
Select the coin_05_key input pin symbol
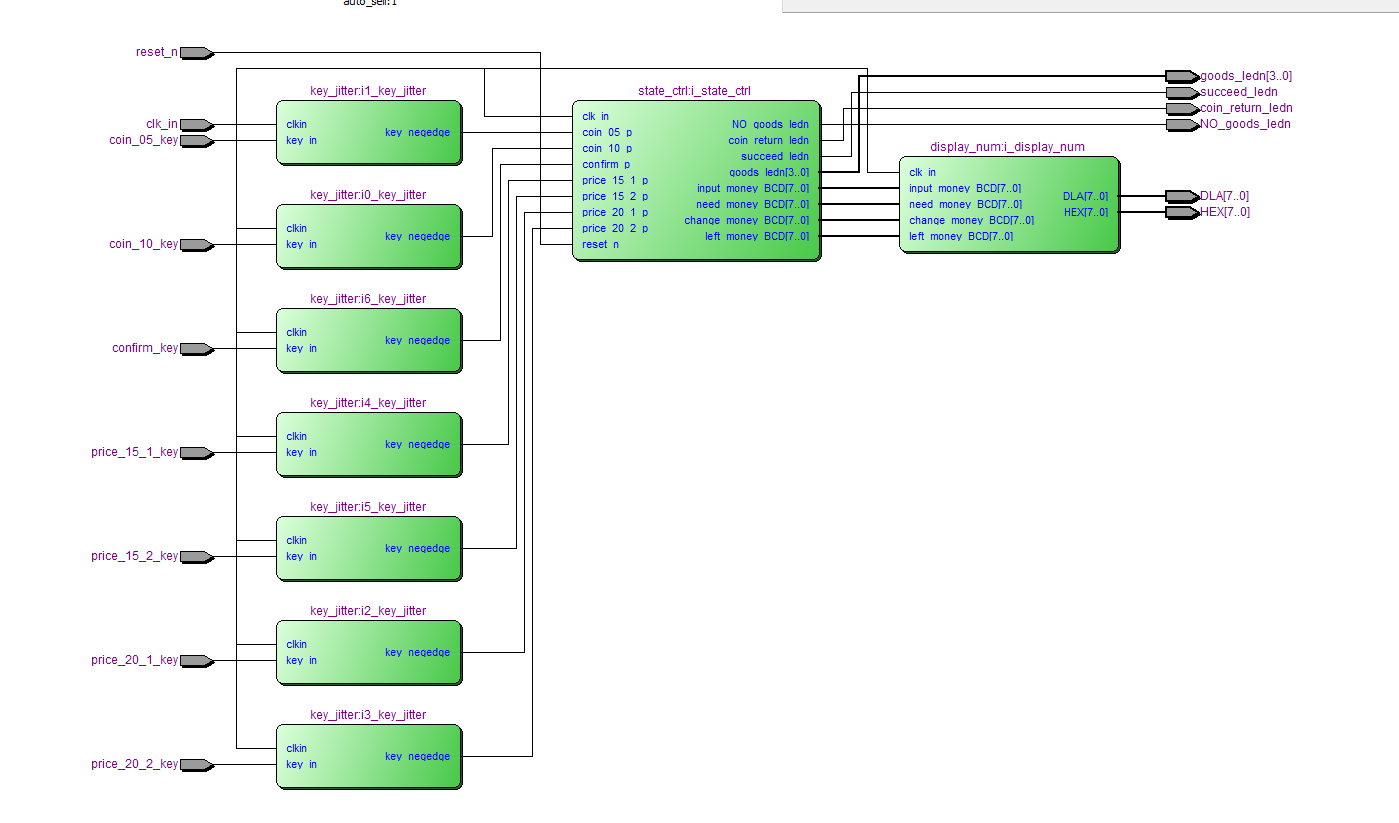click(x=196, y=141)
